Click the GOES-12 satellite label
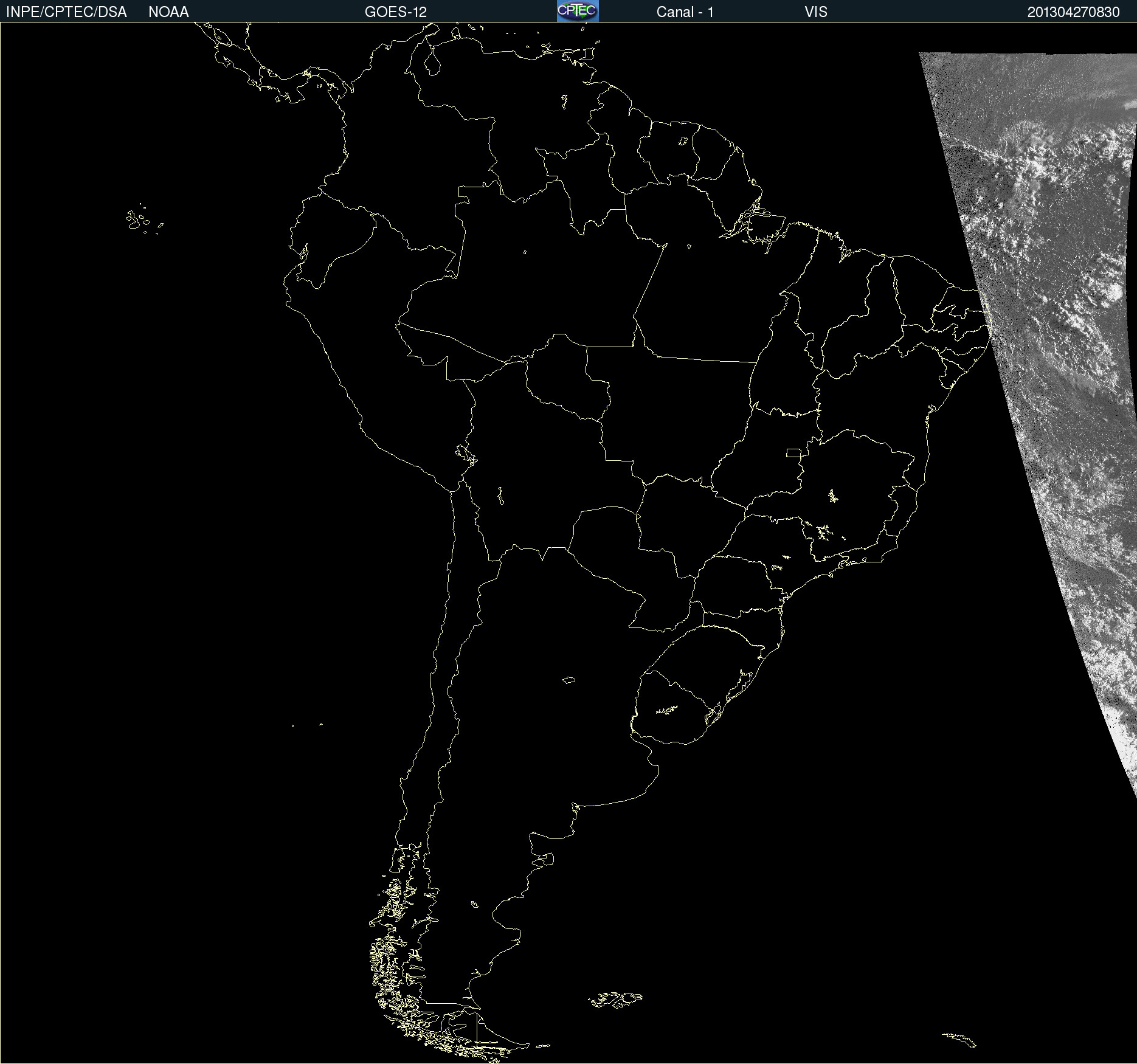Screen dimensions: 1137x1064 click(x=396, y=12)
